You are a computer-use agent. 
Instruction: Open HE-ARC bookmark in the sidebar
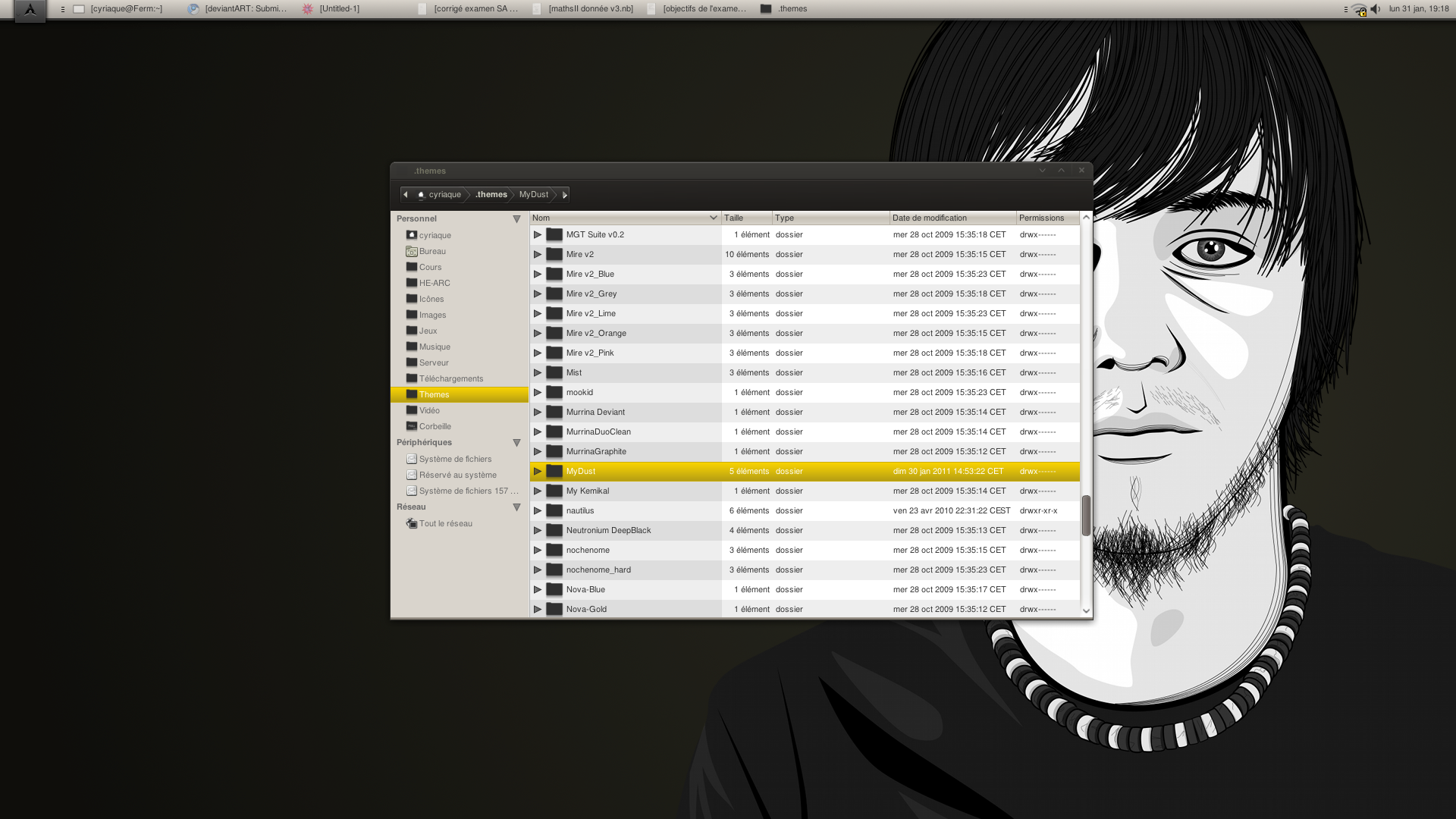pos(460,284)
